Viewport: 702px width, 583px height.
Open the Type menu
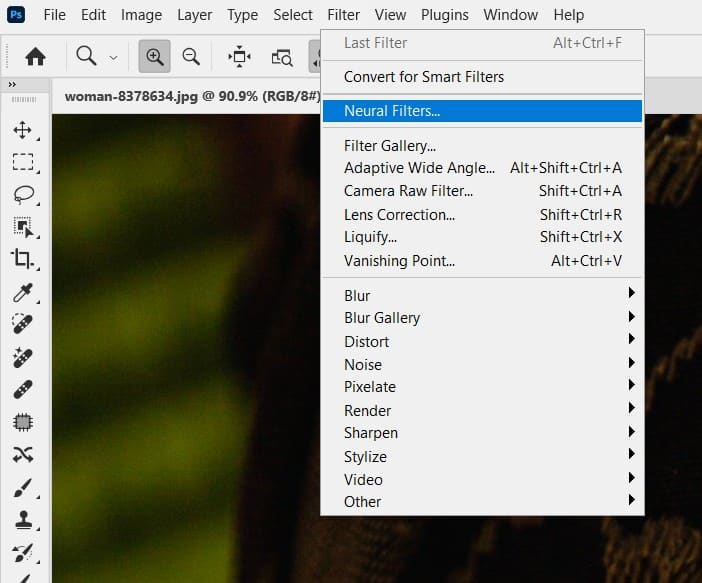click(242, 15)
